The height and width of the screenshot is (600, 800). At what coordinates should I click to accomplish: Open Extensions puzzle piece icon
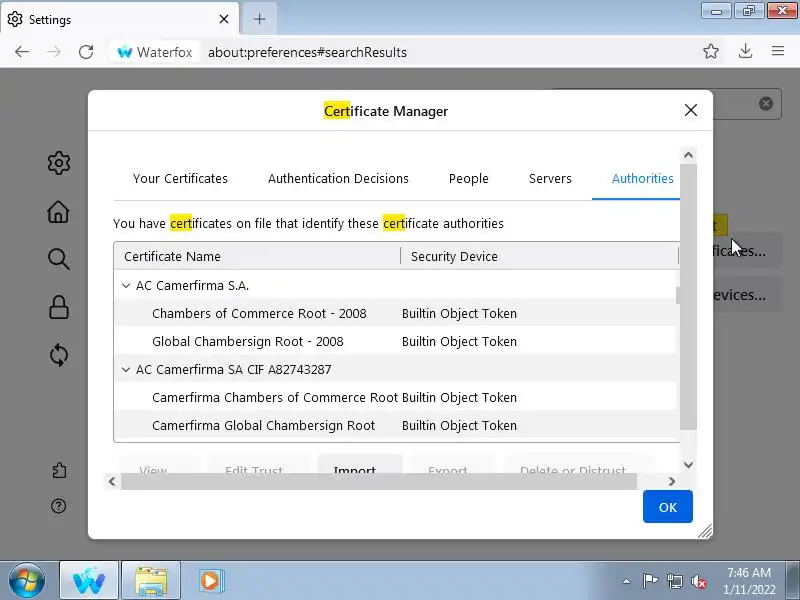59,470
